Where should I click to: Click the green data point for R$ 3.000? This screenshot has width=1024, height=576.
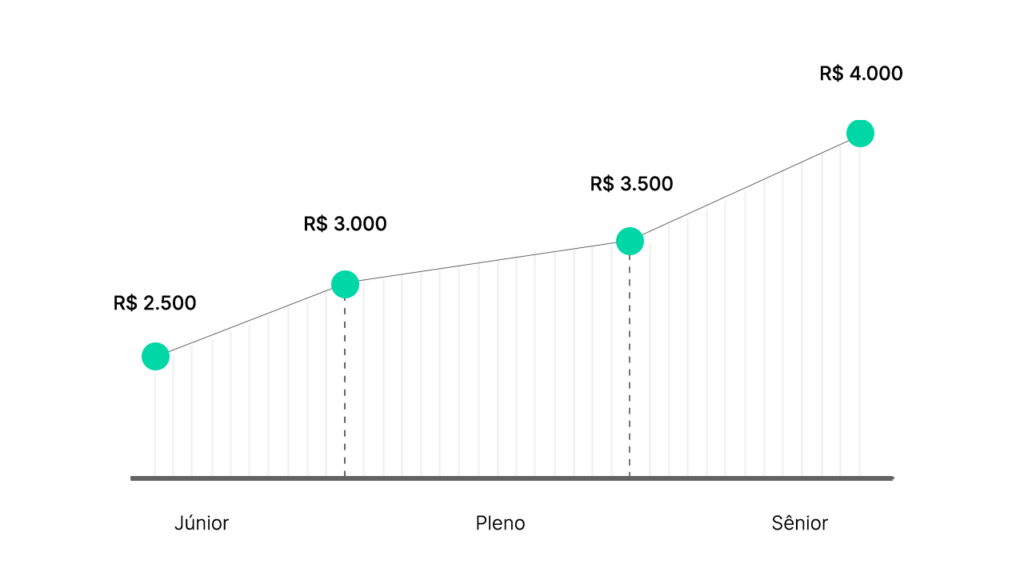coord(345,284)
